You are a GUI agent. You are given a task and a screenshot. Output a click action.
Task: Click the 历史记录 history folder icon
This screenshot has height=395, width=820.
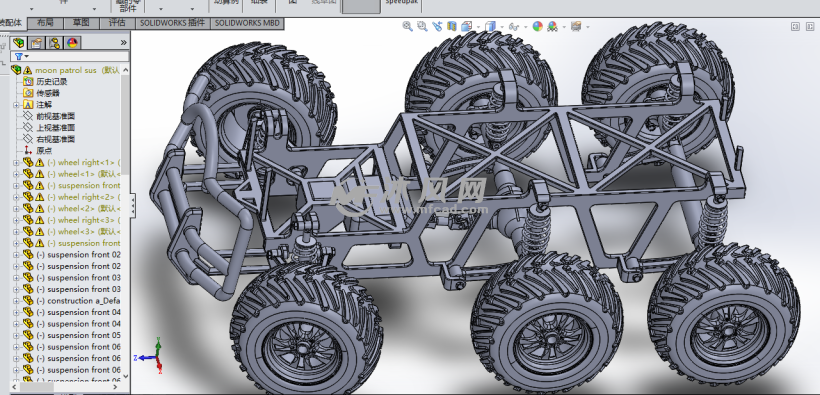[28, 82]
